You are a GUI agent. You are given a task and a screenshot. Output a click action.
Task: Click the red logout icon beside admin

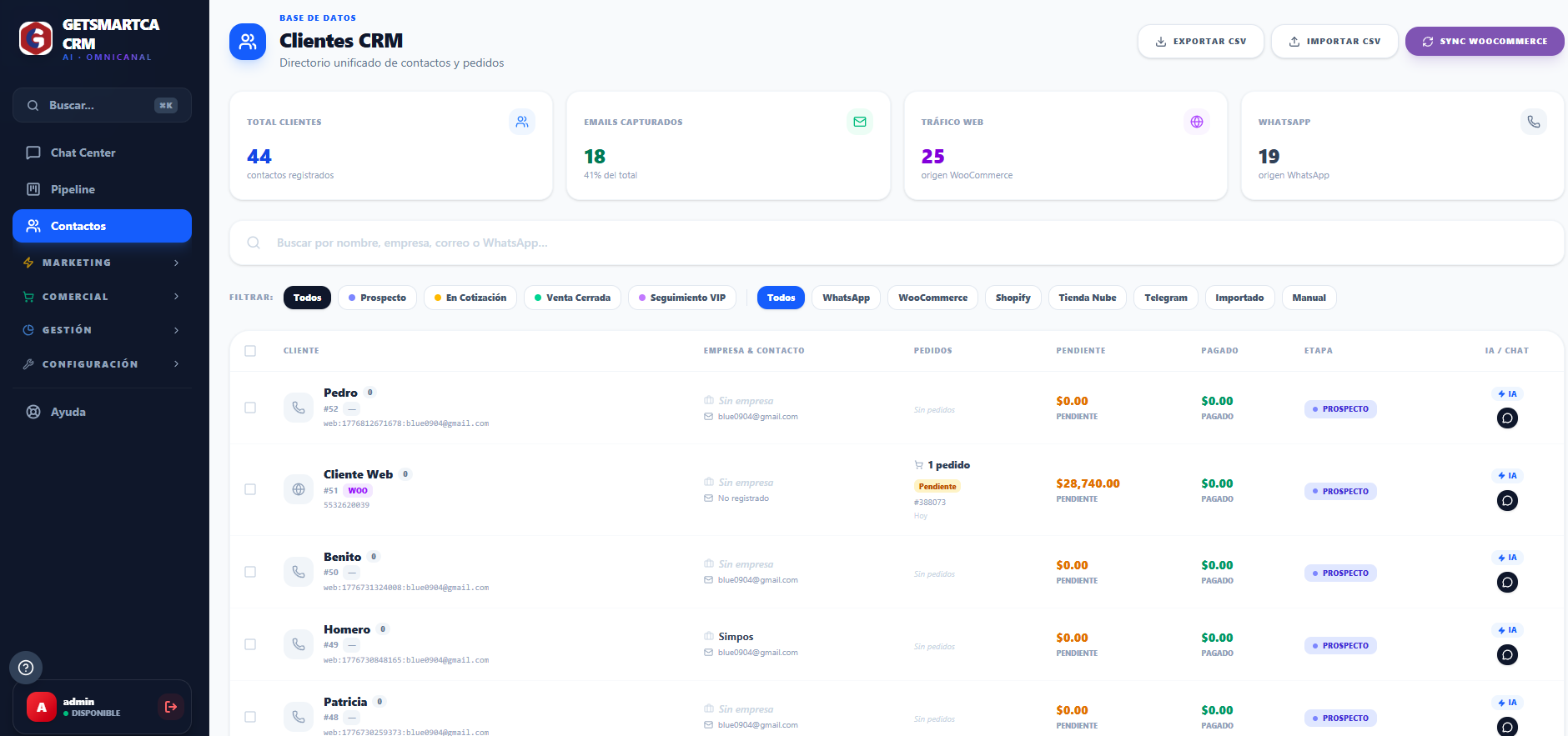coord(171,707)
